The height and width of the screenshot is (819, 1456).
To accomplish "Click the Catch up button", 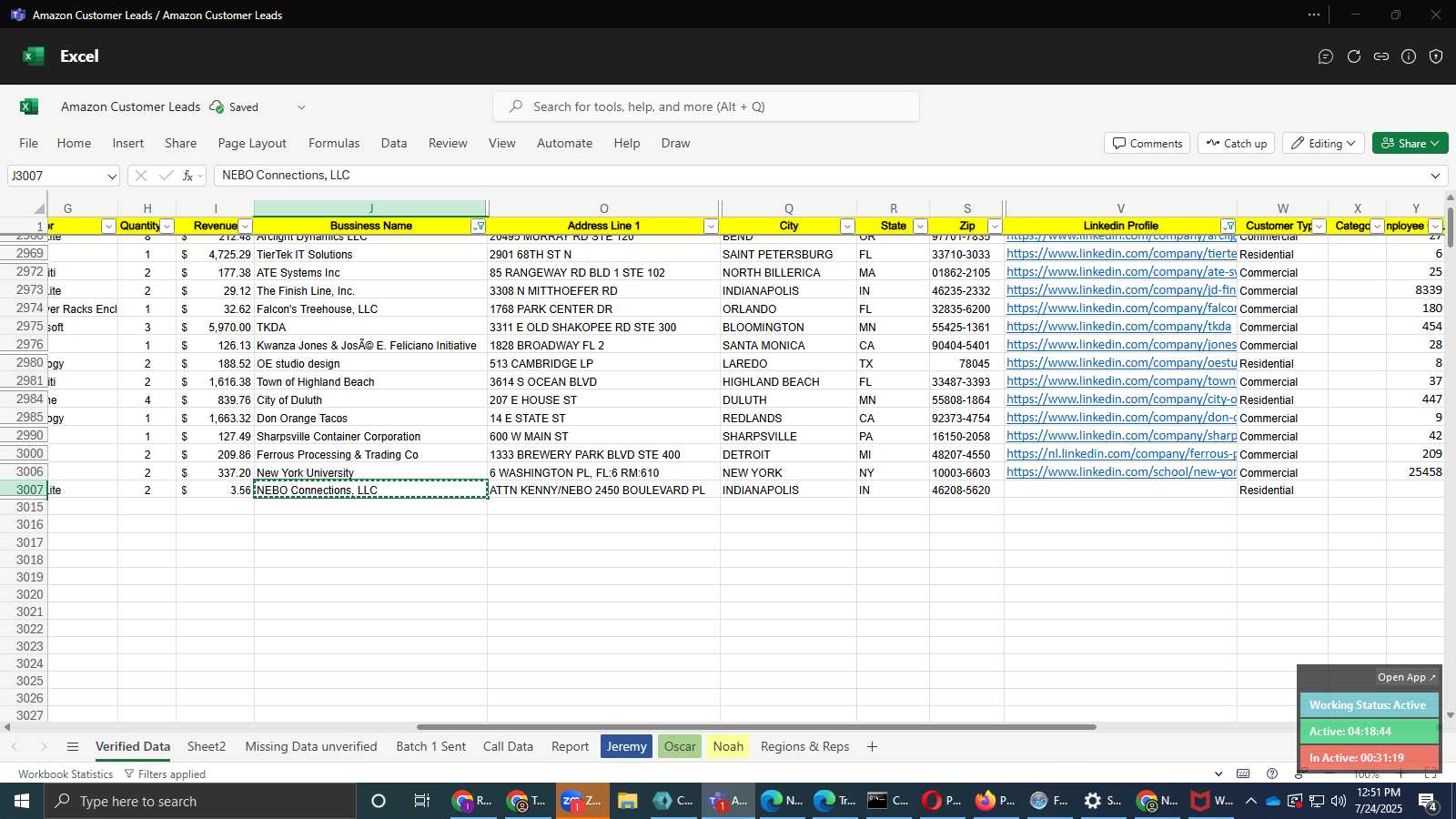I will 1237,144.
